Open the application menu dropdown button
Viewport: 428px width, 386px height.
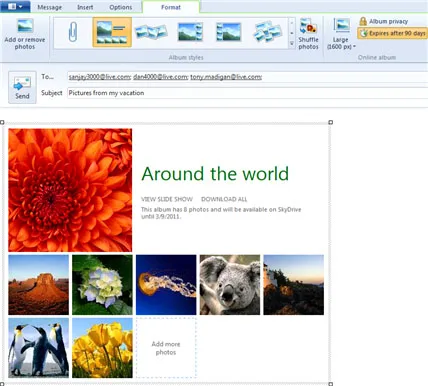click(15, 6)
